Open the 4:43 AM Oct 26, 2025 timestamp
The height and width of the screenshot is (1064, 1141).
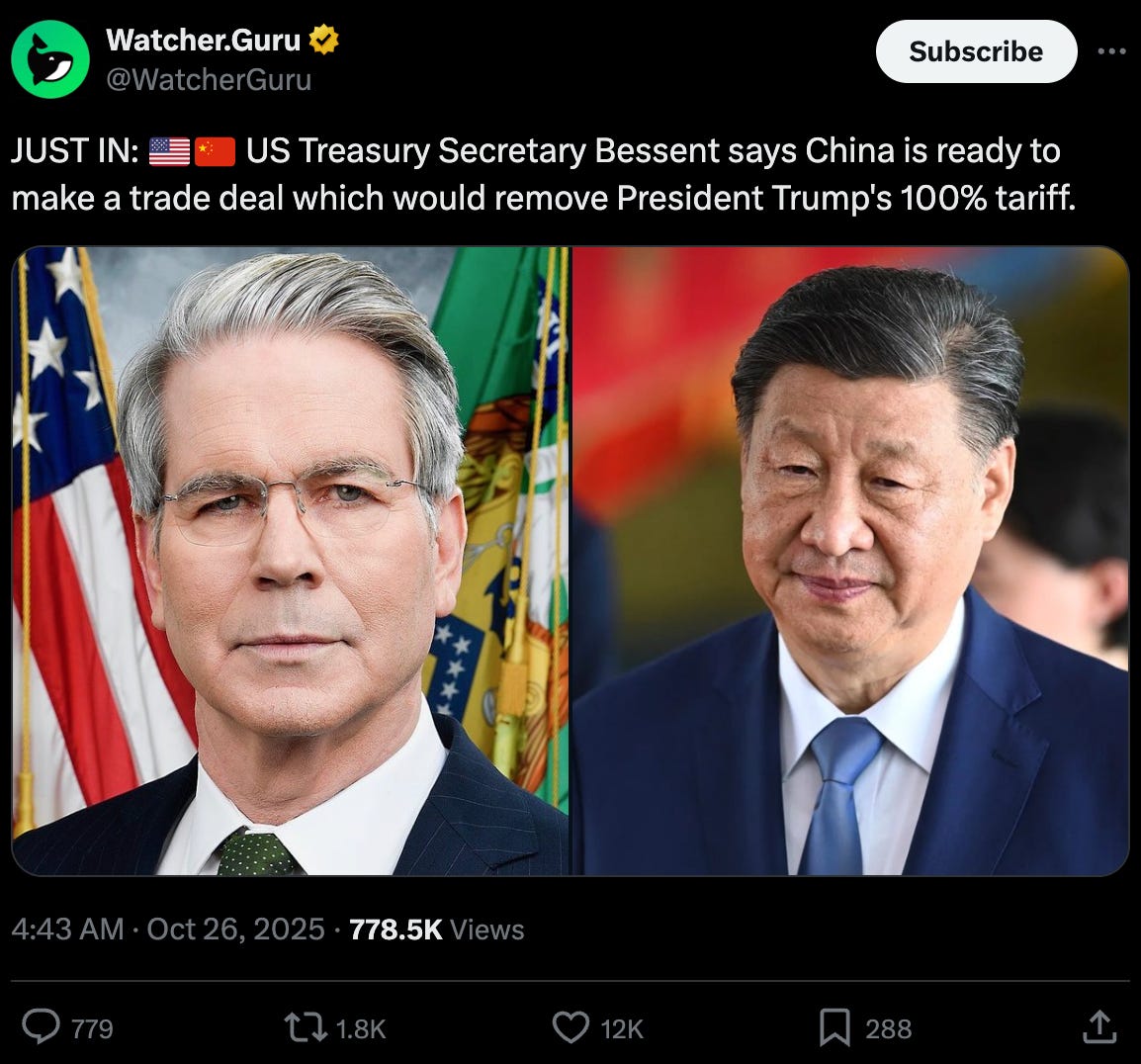(168, 930)
